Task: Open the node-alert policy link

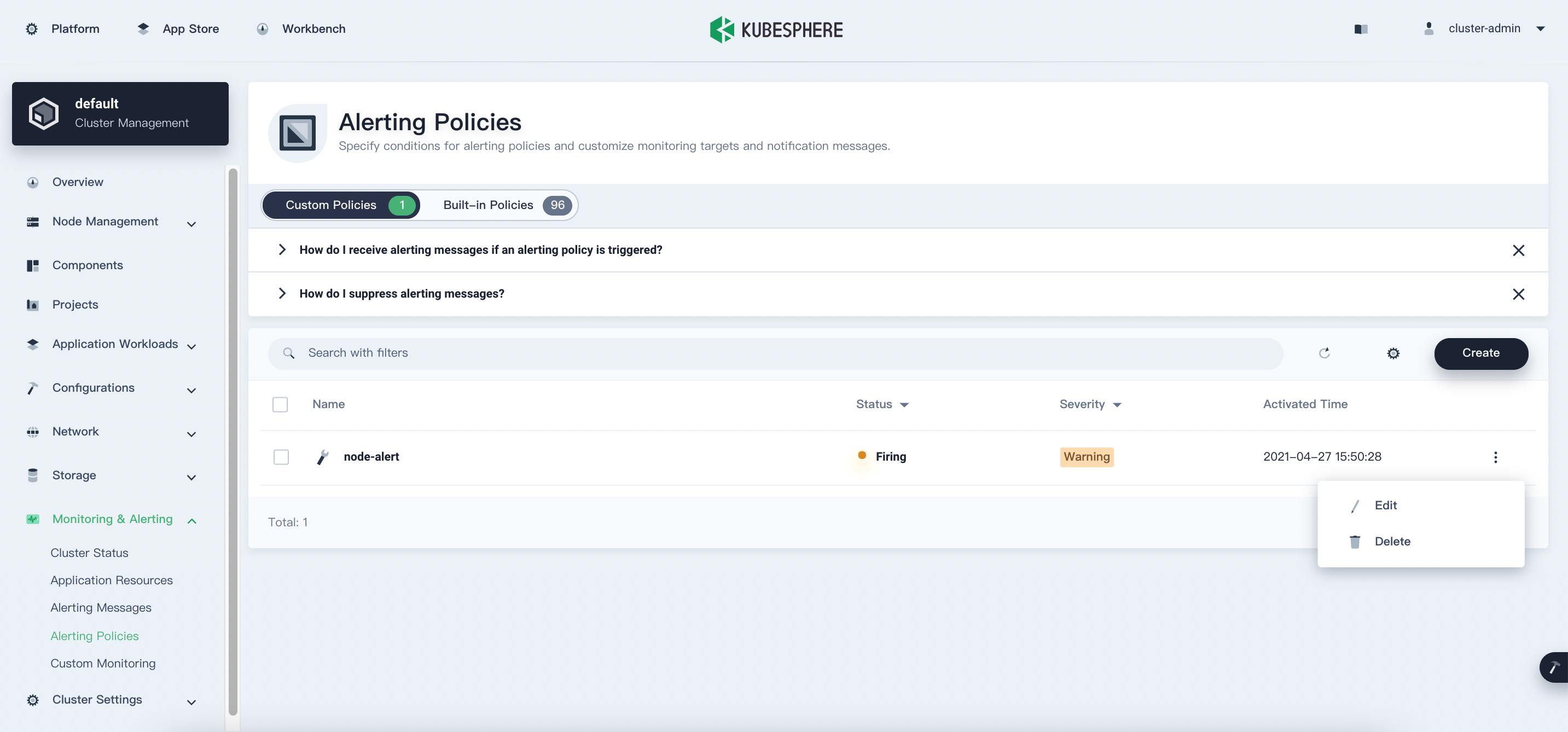Action: point(371,457)
